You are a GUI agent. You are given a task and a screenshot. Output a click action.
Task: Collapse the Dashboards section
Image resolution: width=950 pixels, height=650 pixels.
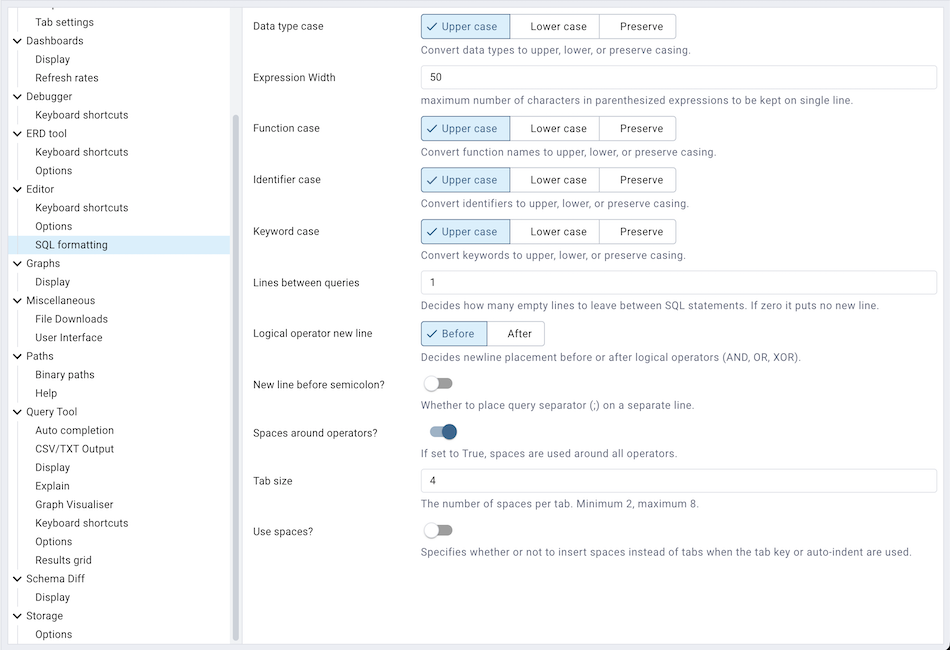[16, 40]
